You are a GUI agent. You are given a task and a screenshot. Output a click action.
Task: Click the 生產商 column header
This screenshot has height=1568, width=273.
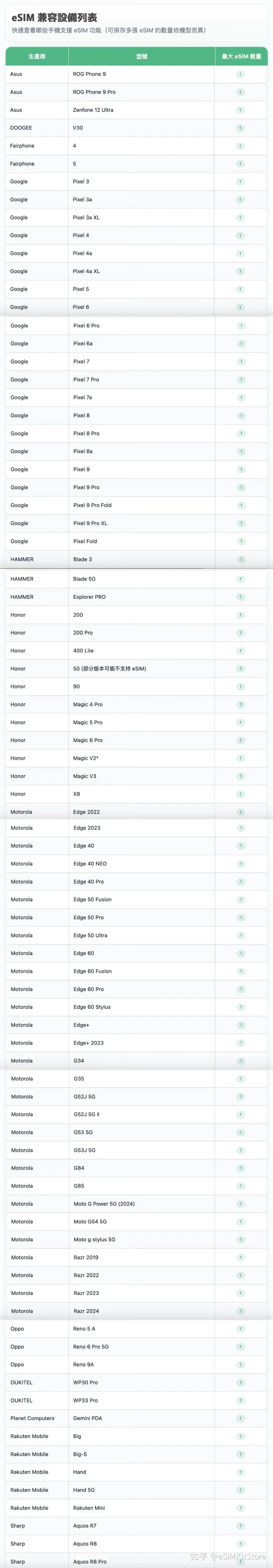tap(36, 56)
